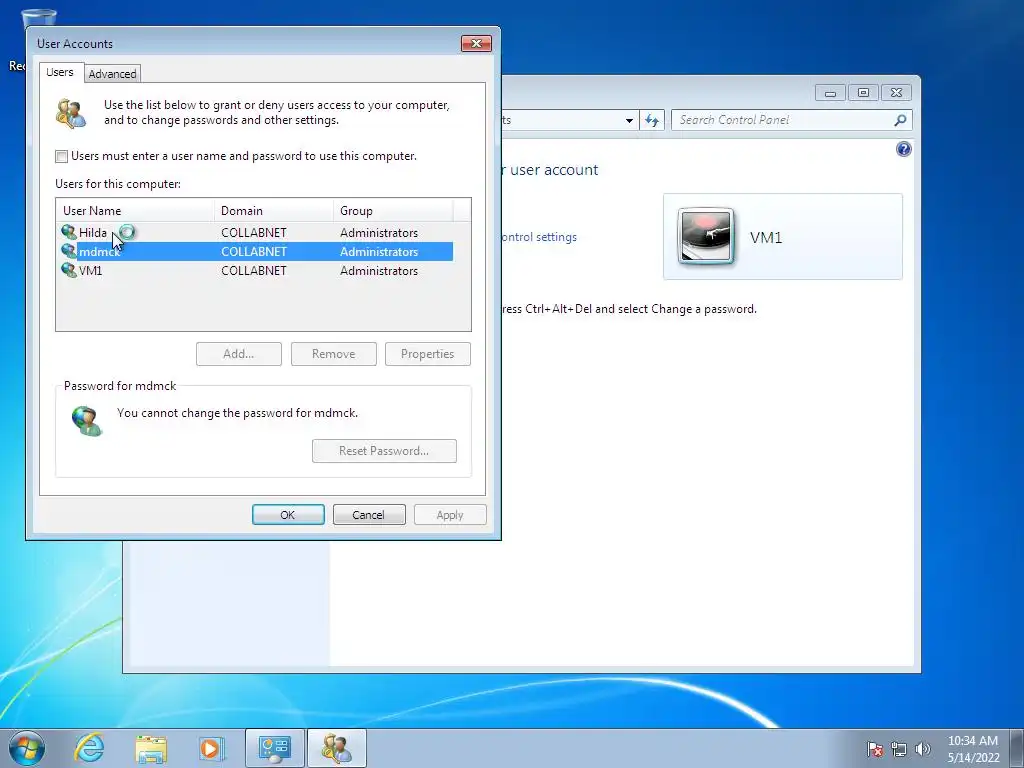1024x768 pixels.
Task: Switch to User Accounts taskbar button
Action: (336, 748)
